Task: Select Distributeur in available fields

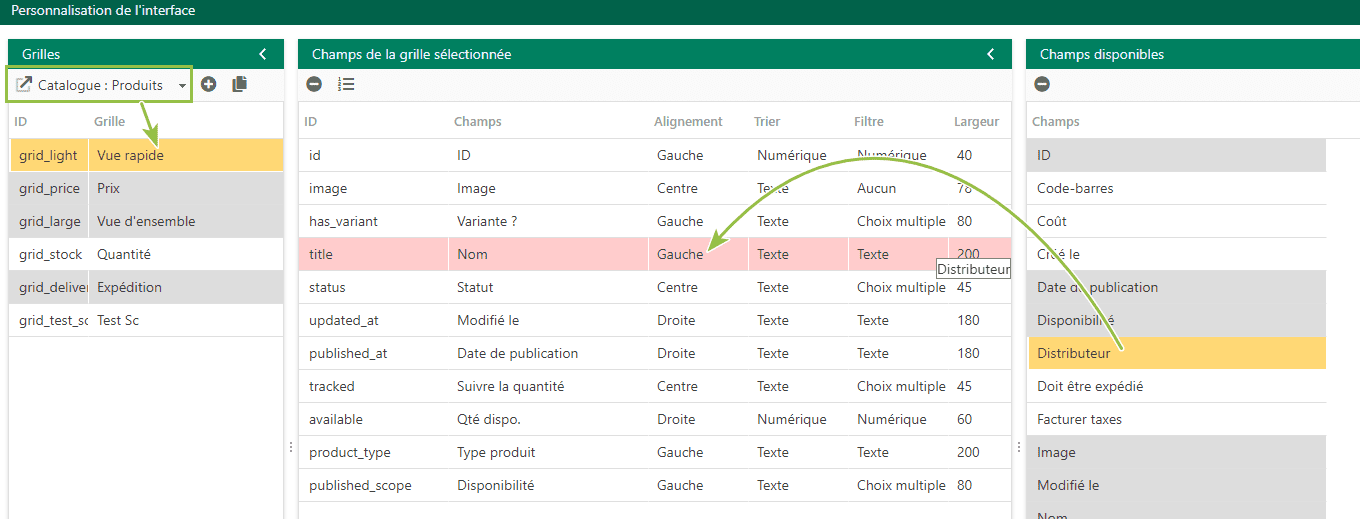Action: click(1177, 353)
